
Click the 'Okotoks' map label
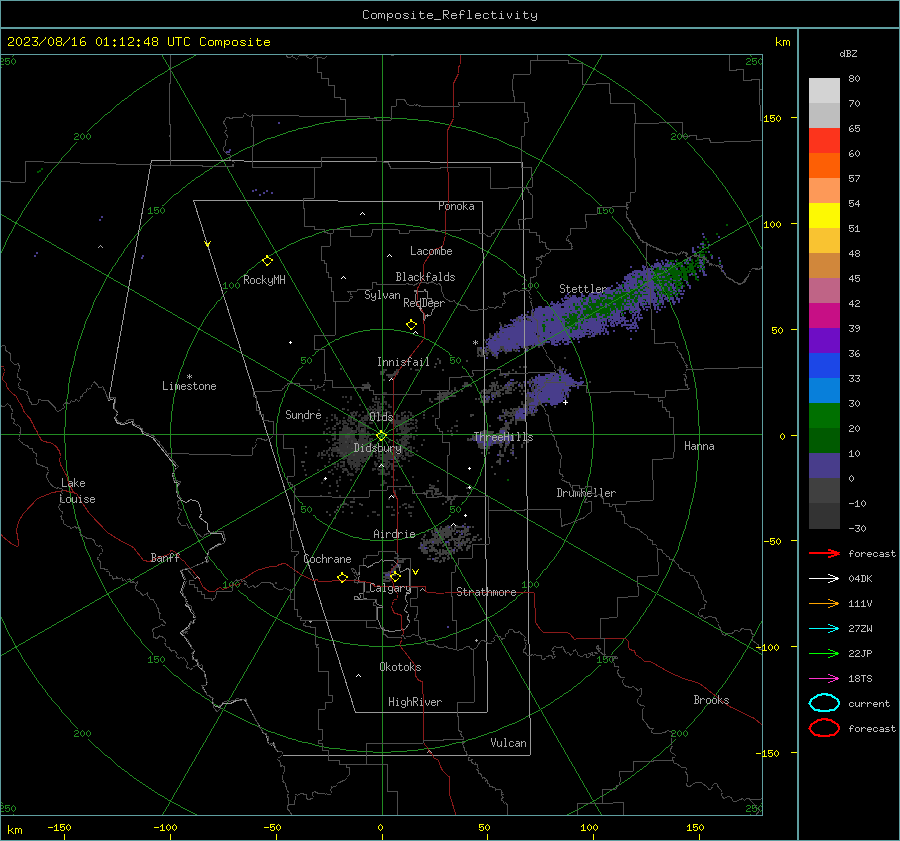400,667
